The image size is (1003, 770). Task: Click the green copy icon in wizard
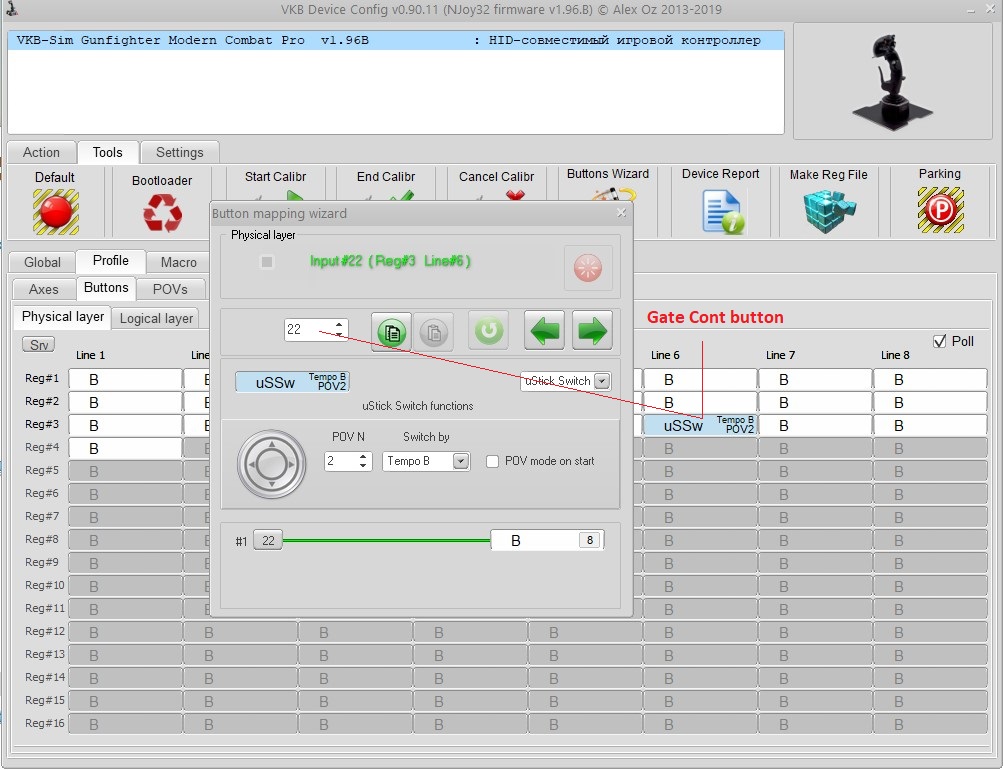tap(392, 331)
